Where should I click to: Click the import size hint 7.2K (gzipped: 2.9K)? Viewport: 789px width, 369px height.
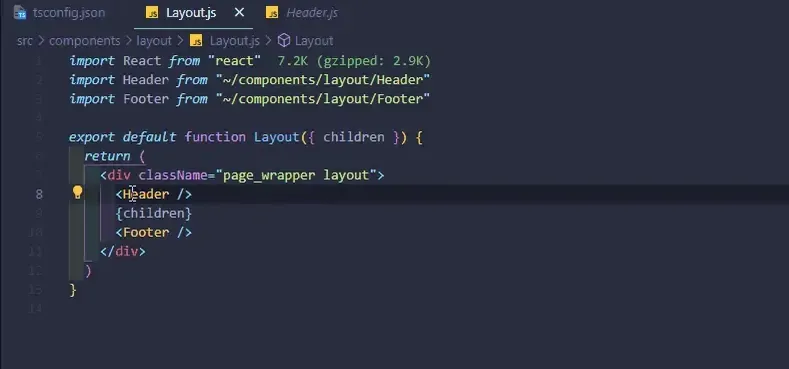pos(354,61)
